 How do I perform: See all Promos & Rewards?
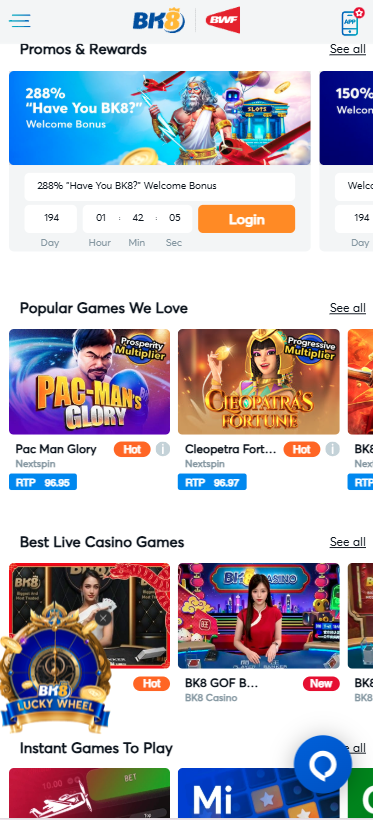click(347, 49)
